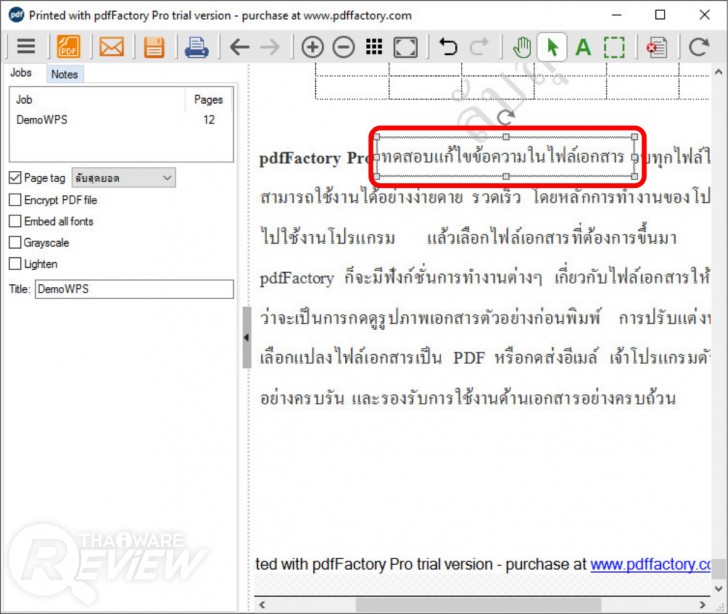Collapse the left side panel arrow

tap(247, 338)
